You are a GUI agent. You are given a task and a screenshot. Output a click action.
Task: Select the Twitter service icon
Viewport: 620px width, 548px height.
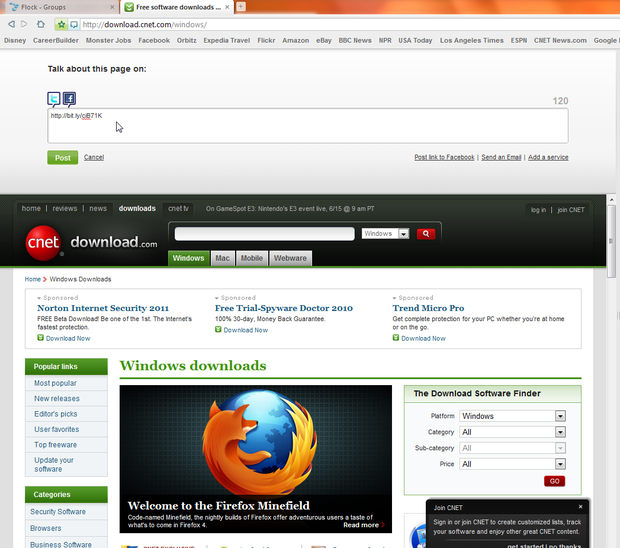54,99
